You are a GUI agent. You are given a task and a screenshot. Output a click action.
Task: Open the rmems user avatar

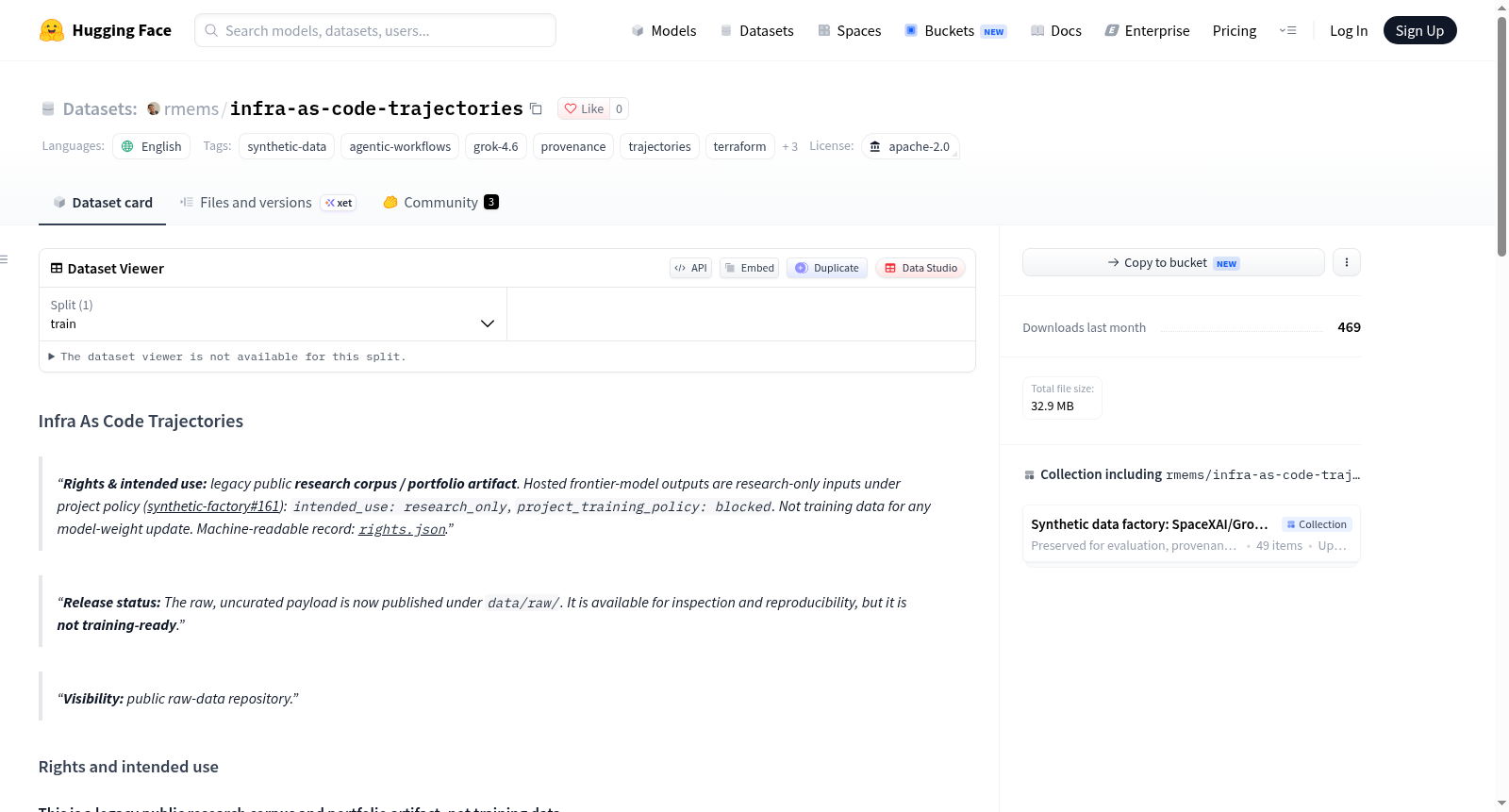pyautogui.click(x=154, y=108)
